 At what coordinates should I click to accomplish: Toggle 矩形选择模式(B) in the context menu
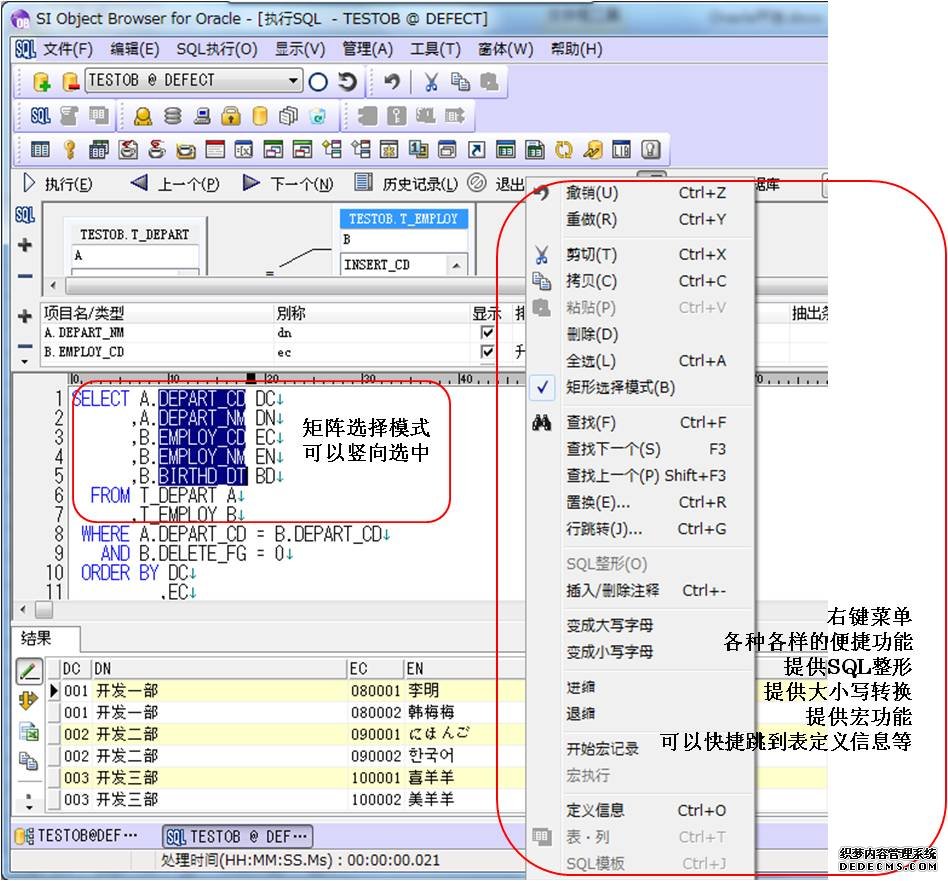point(620,387)
